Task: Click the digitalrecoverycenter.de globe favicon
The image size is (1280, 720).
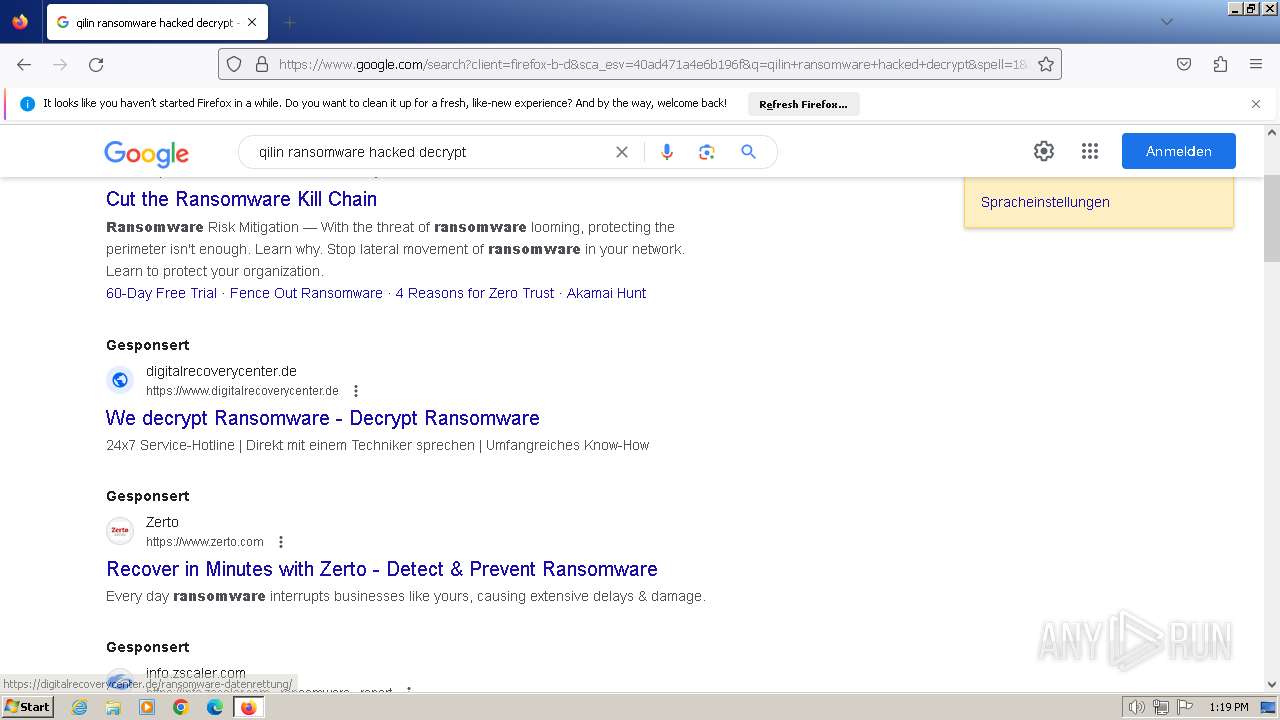Action: (120, 380)
